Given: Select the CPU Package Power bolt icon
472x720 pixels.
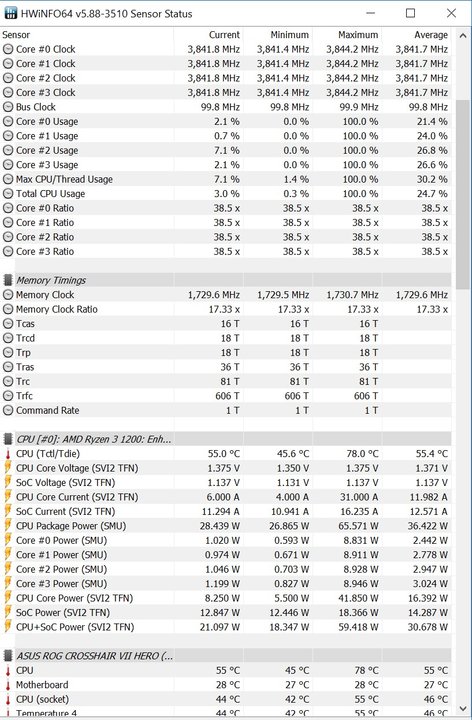Looking at the screenshot, I should pos(8,526).
